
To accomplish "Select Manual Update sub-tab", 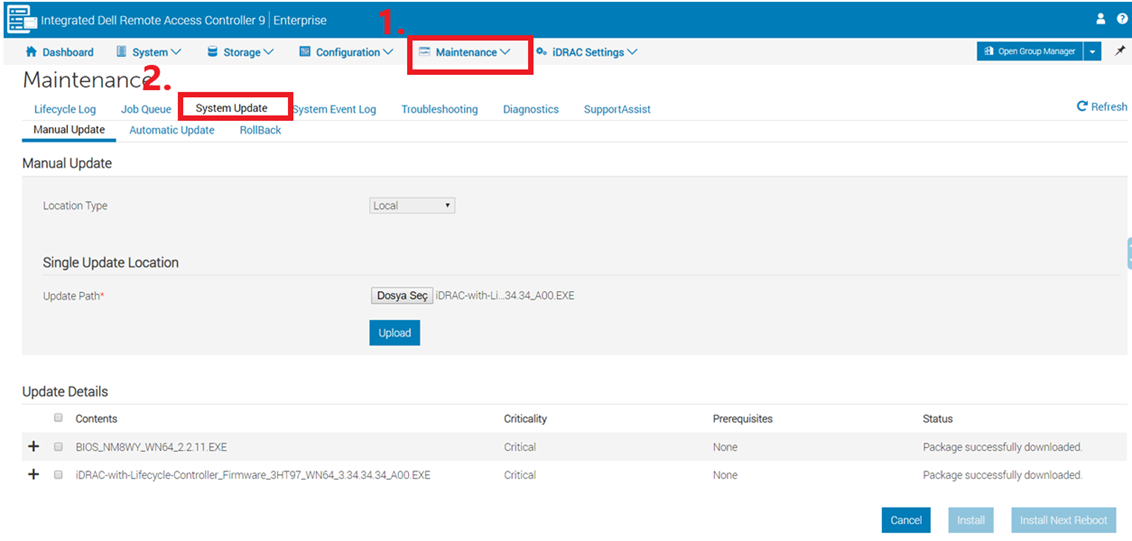I will click(x=69, y=130).
